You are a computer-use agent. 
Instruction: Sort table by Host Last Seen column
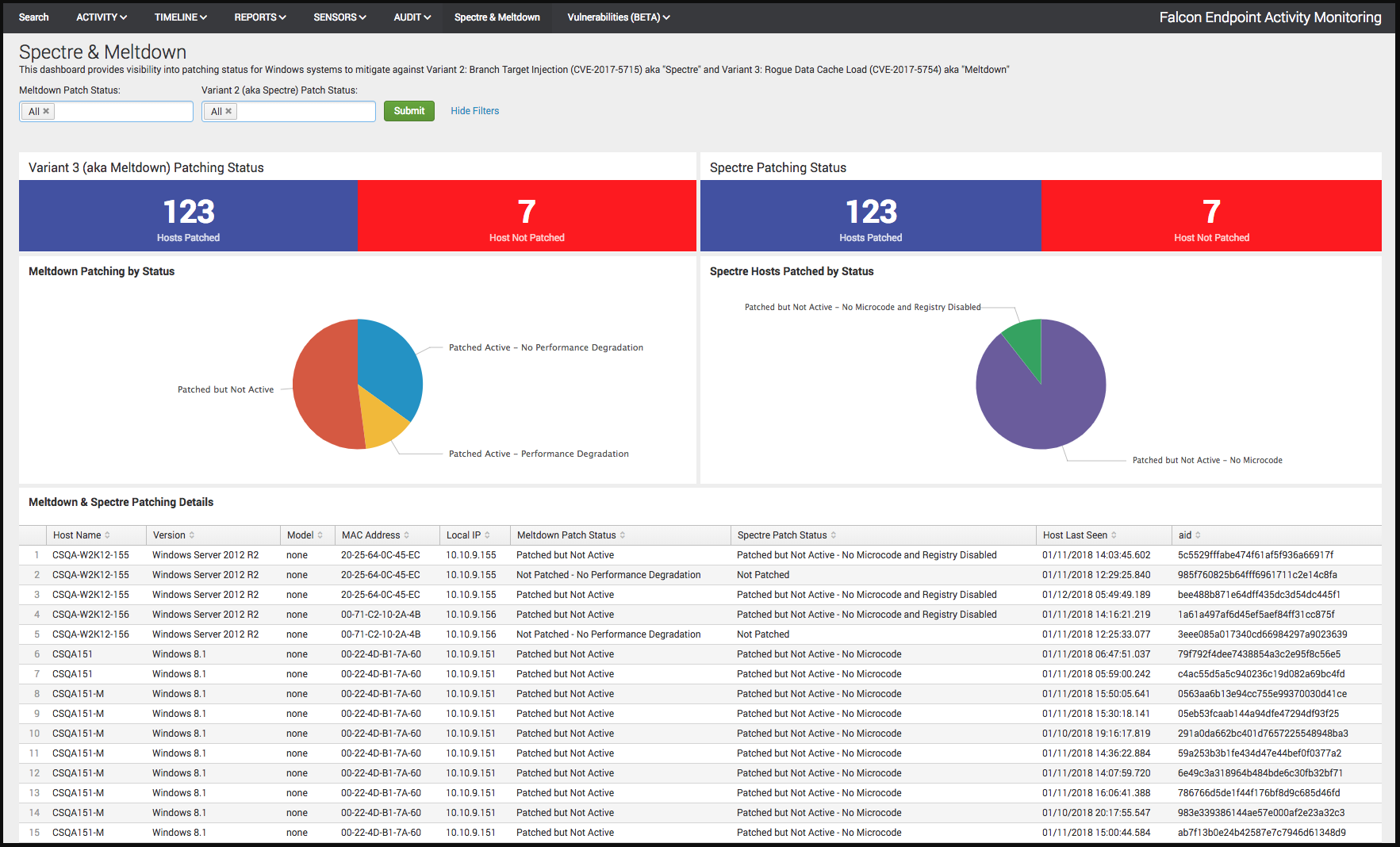point(1080,535)
